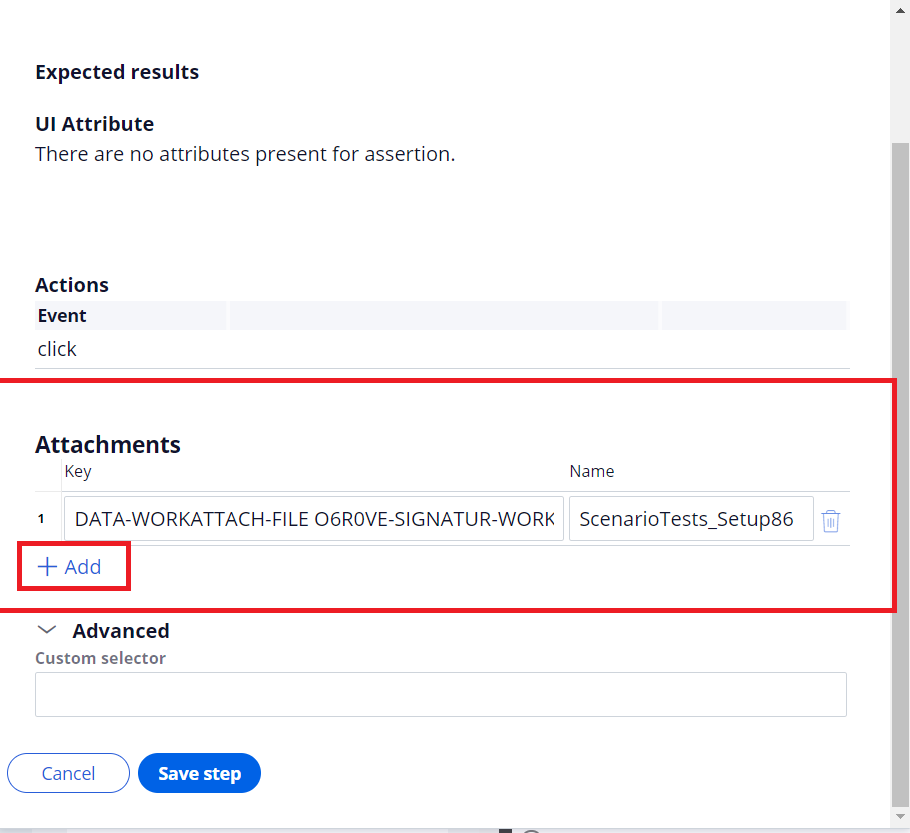910x833 pixels.
Task: Collapse the Advanced section chevron
Action: point(46,630)
